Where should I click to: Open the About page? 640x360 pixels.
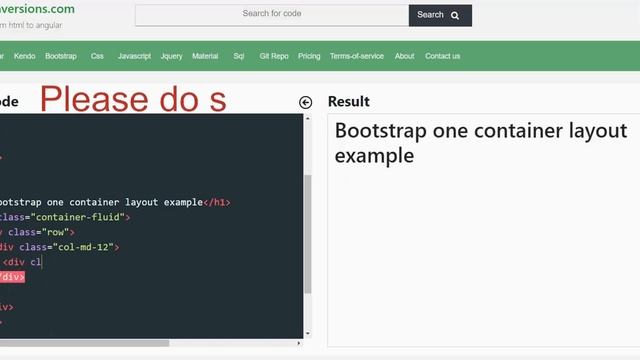tap(404, 56)
